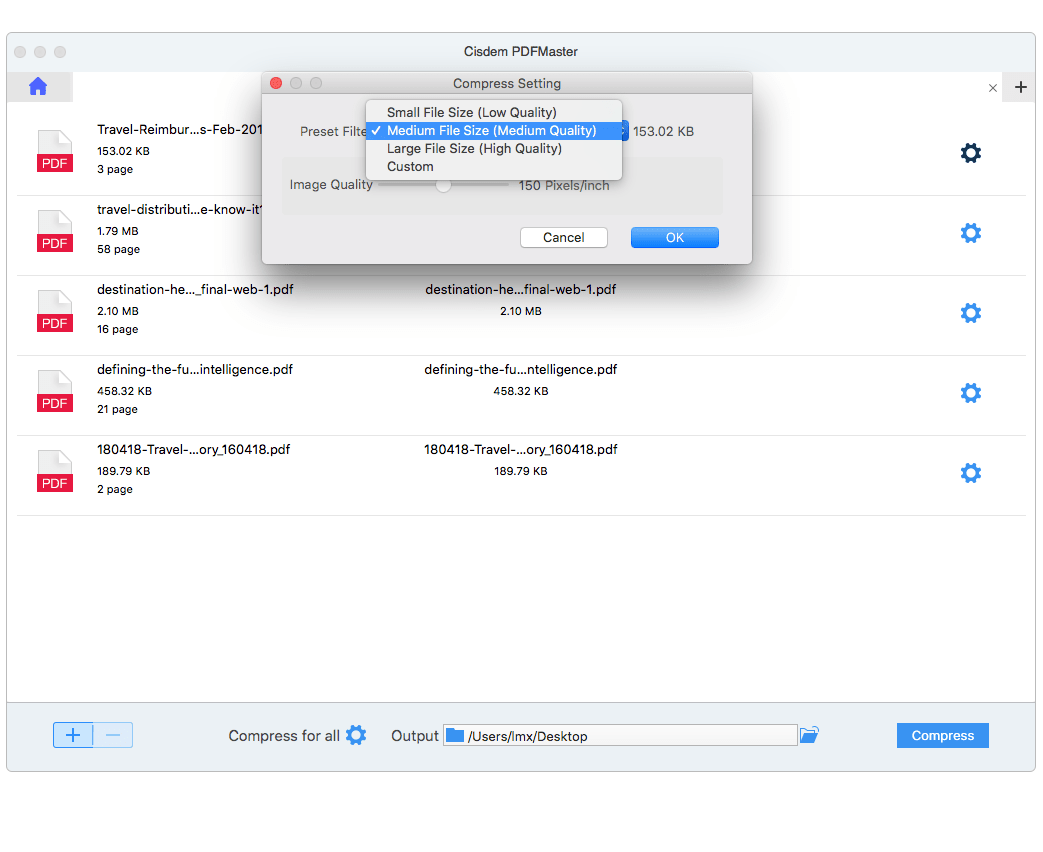The width and height of the screenshot is (1043, 852).
Task: Open settings gear for travel-distributi file
Action: pyautogui.click(x=970, y=233)
